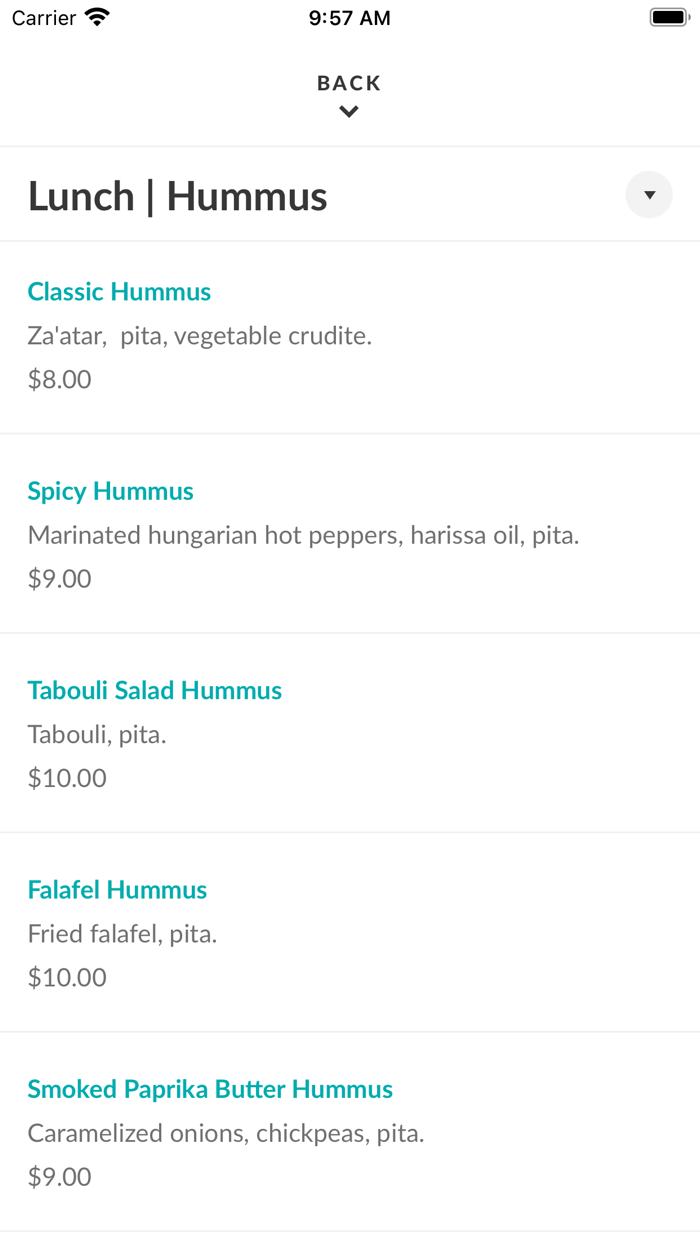The width and height of the screenshot is (700, 1244).
Task: Tap the Wi-Fi status icon
Action: pos(97,17)
